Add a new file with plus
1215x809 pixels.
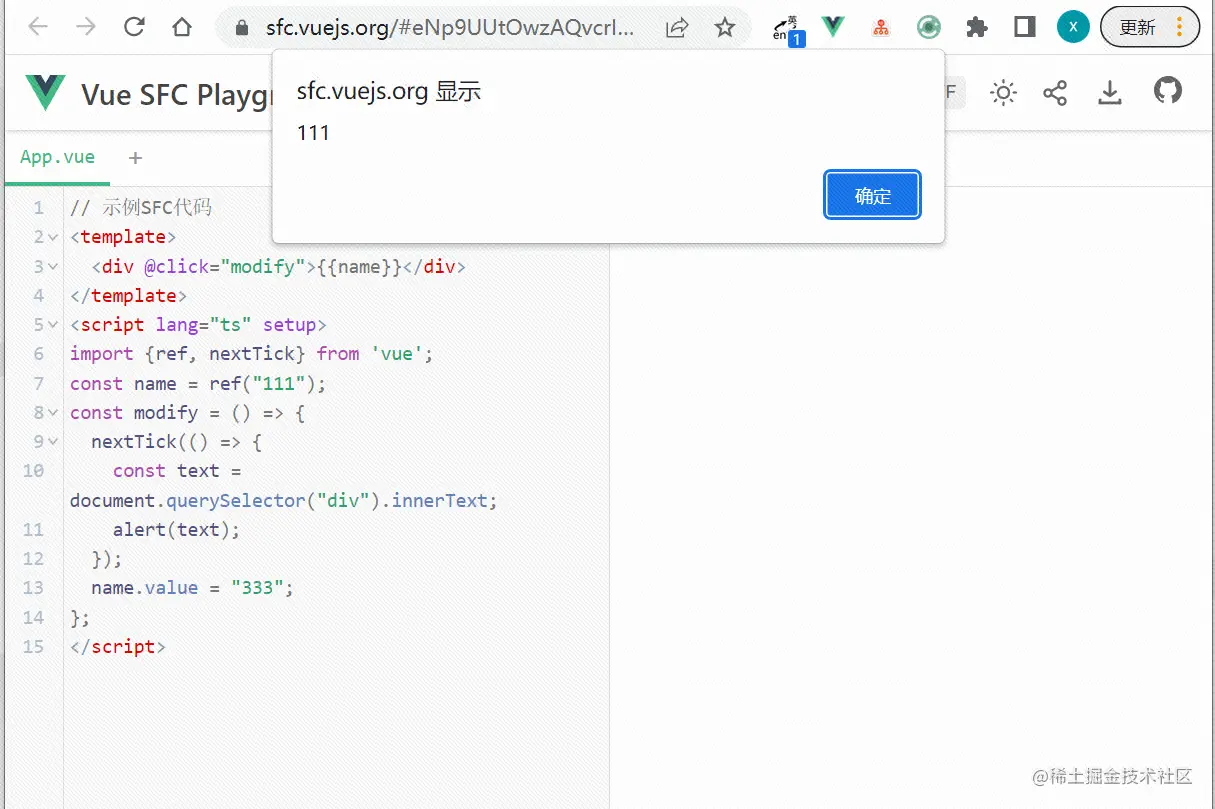coord(136,158)
